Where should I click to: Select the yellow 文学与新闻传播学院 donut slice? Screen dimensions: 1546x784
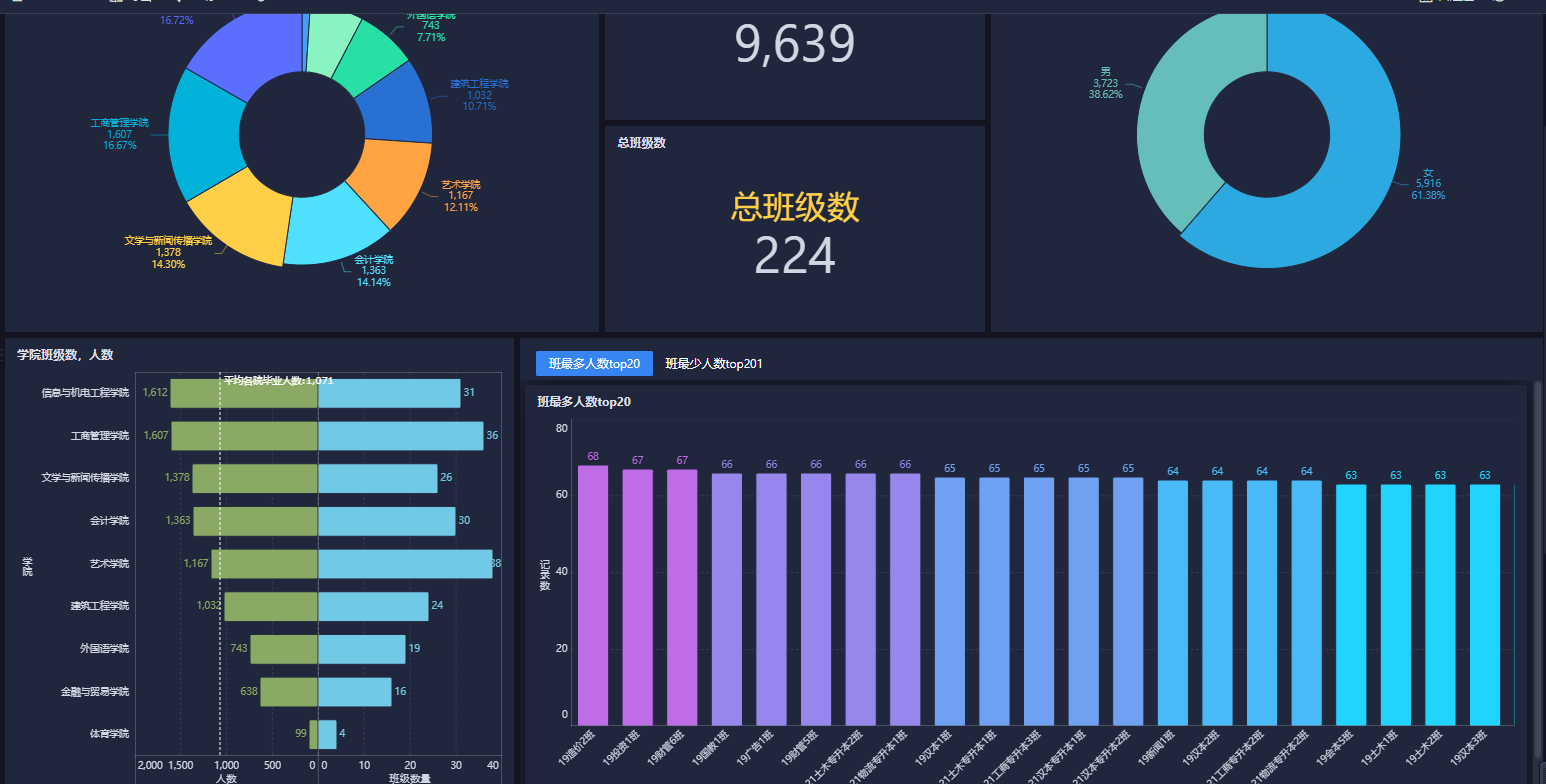(x=240, y=218)
